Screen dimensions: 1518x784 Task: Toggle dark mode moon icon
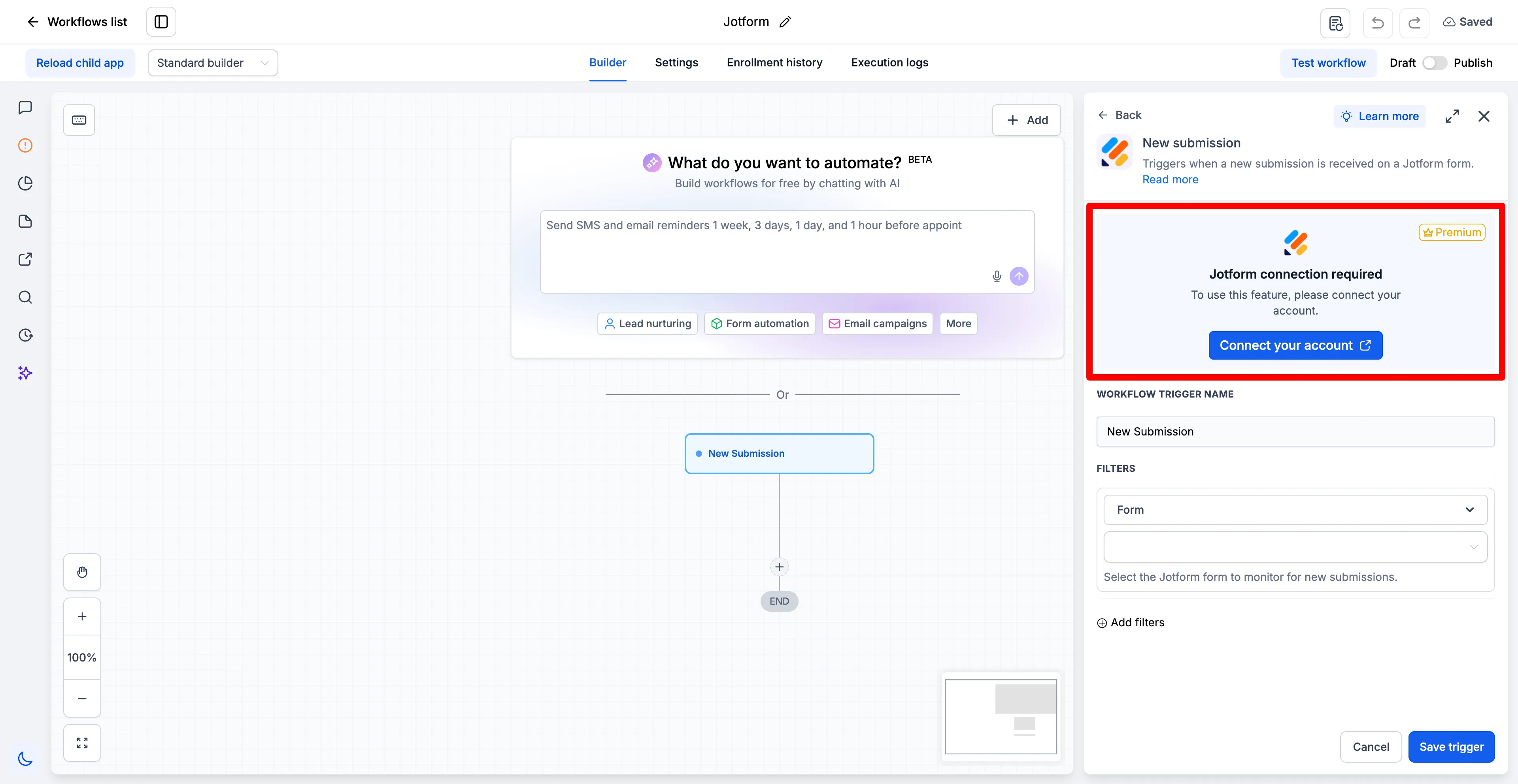pos(25,759)
